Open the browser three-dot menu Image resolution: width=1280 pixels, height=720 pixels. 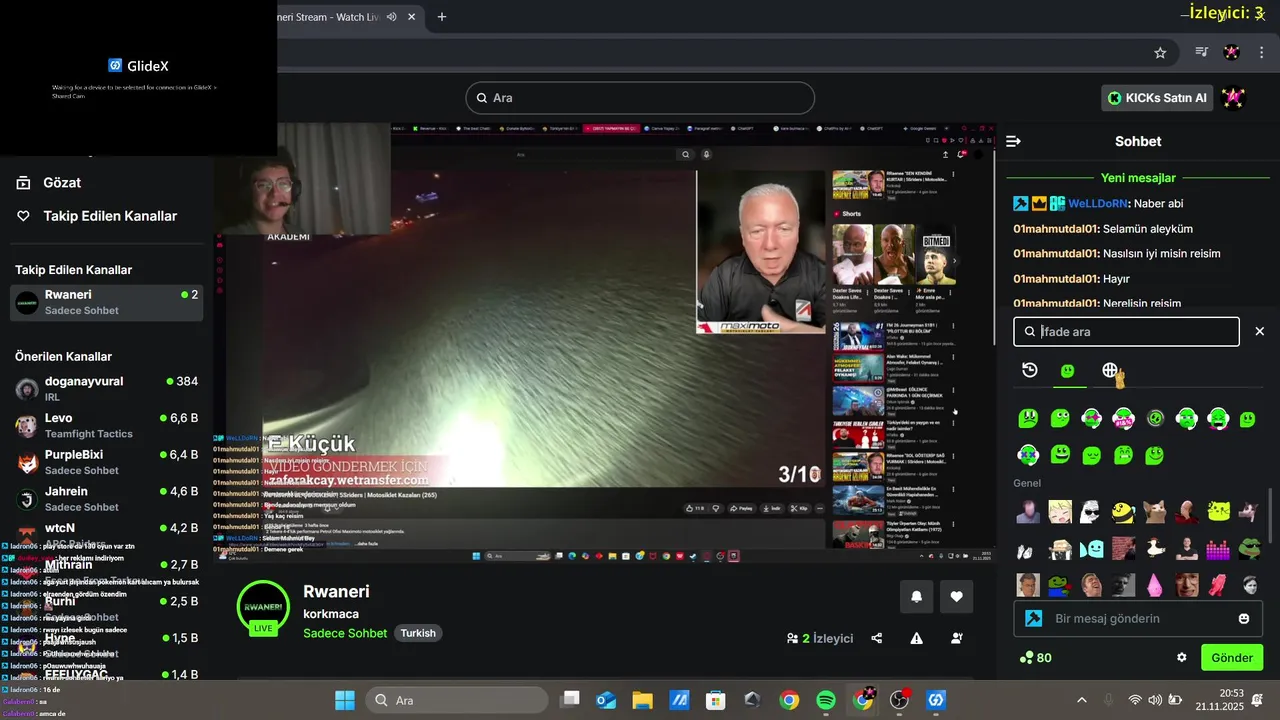point(1263,52)
